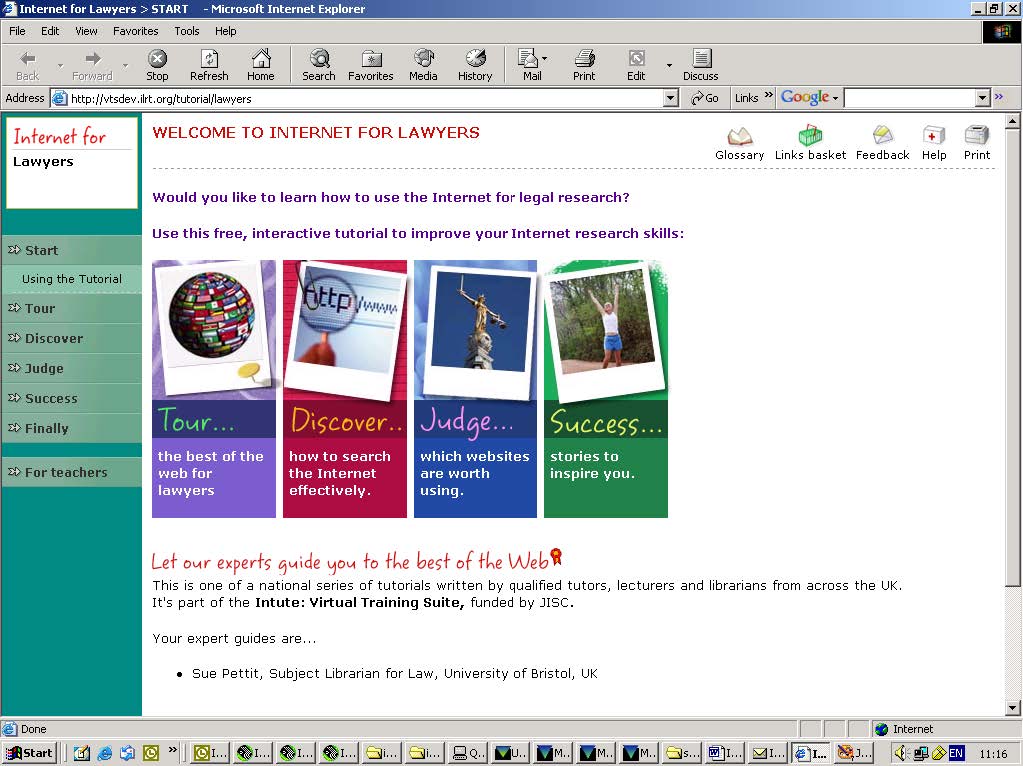Expand the Google search box dropdown

click(x=983, y=98)
